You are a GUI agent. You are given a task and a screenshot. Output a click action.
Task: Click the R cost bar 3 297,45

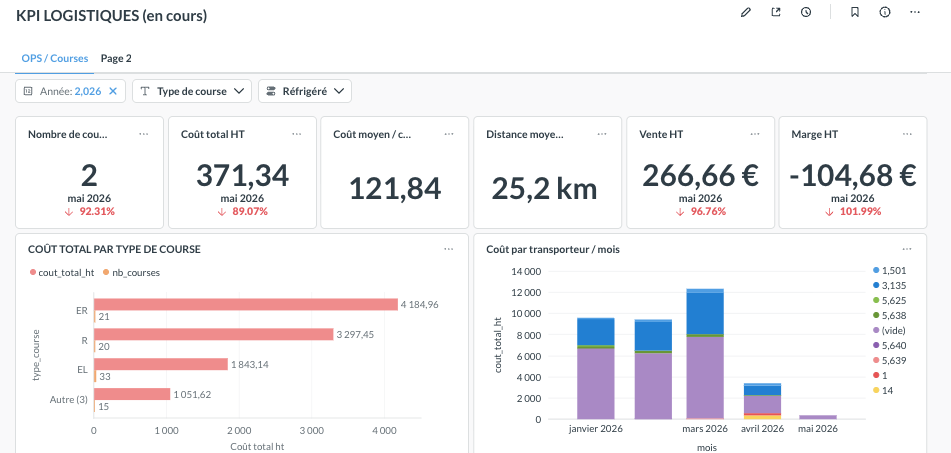[213, 334]
